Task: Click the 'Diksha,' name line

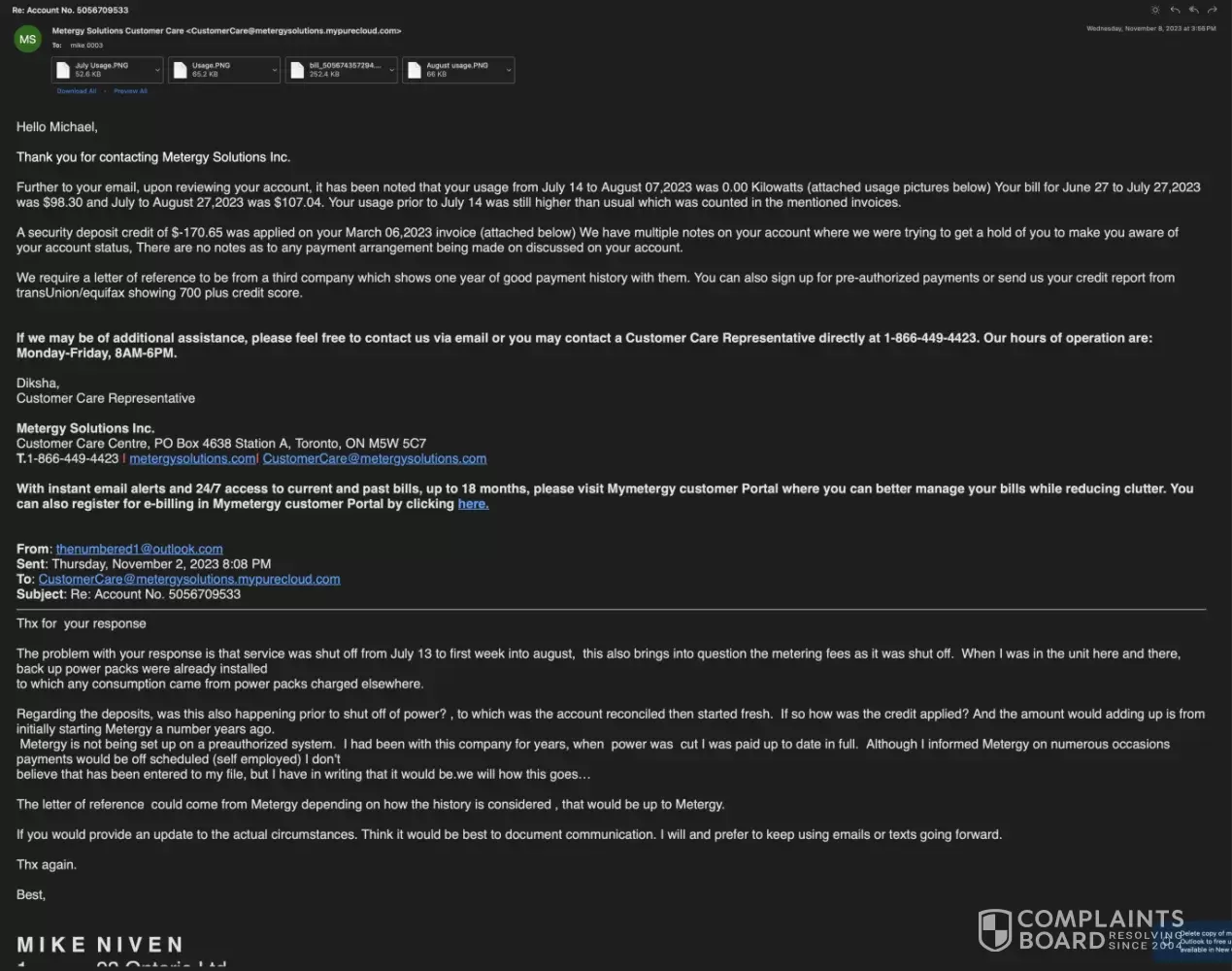Action: [x=38, y=384]
